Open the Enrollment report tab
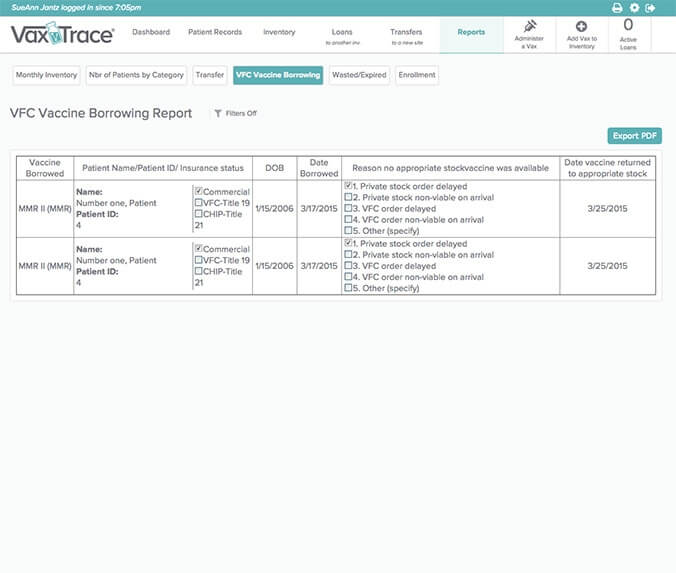The image size is (676, 573). point(416,75)
